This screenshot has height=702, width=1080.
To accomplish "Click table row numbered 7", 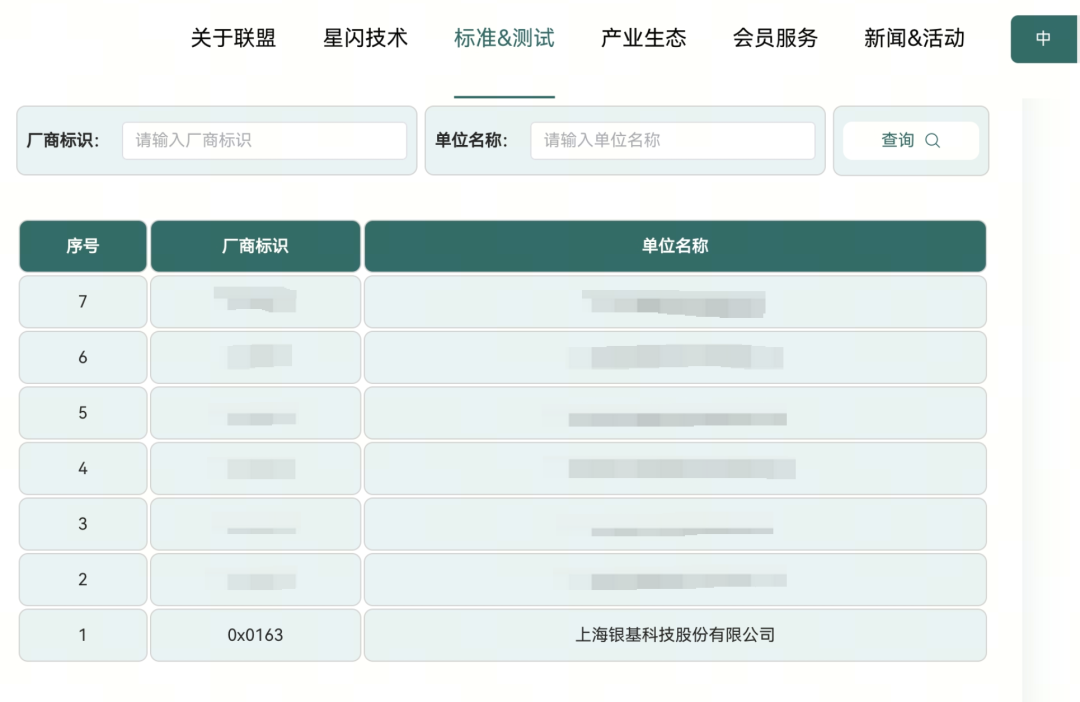I will click(x=82, y=301).
